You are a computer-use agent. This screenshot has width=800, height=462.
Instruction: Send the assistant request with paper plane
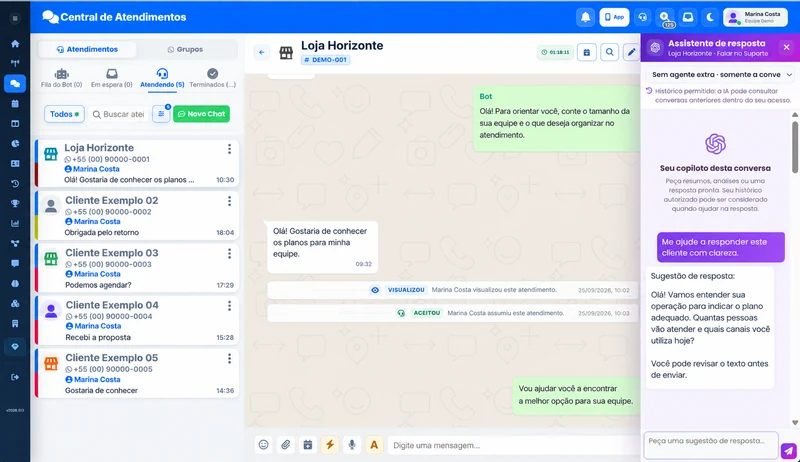788,451
